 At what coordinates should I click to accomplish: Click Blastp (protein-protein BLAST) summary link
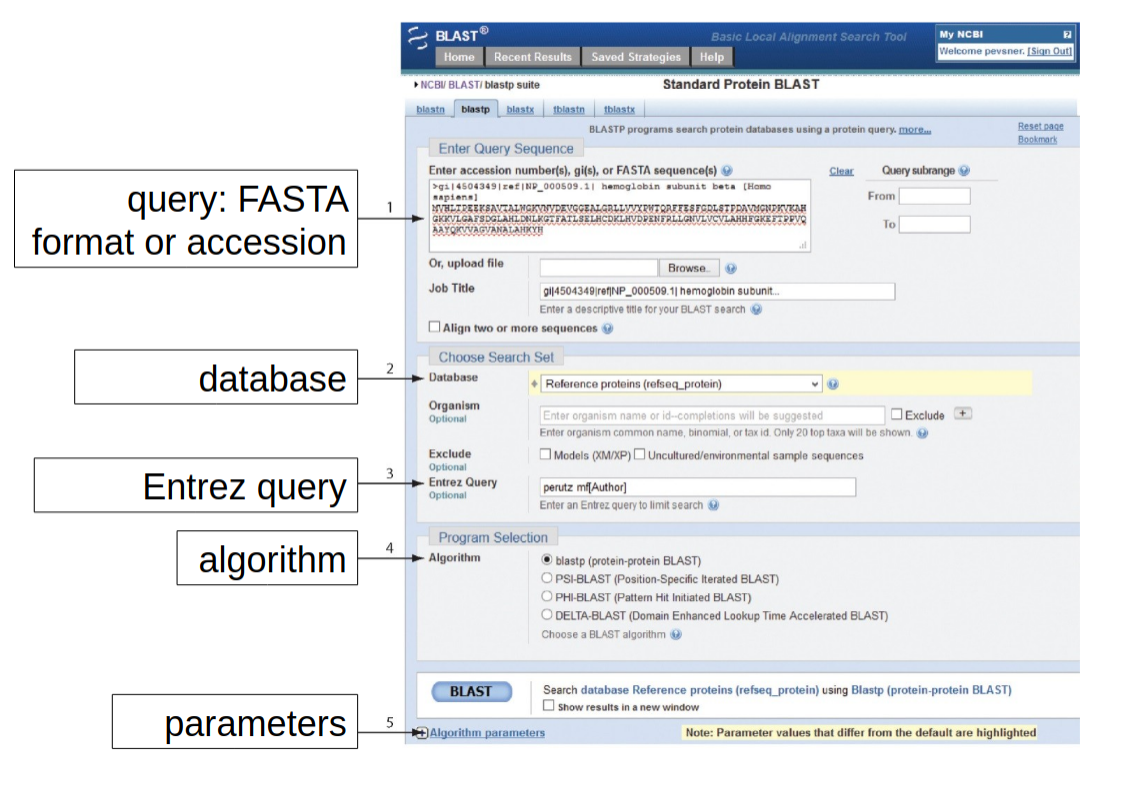931,690
